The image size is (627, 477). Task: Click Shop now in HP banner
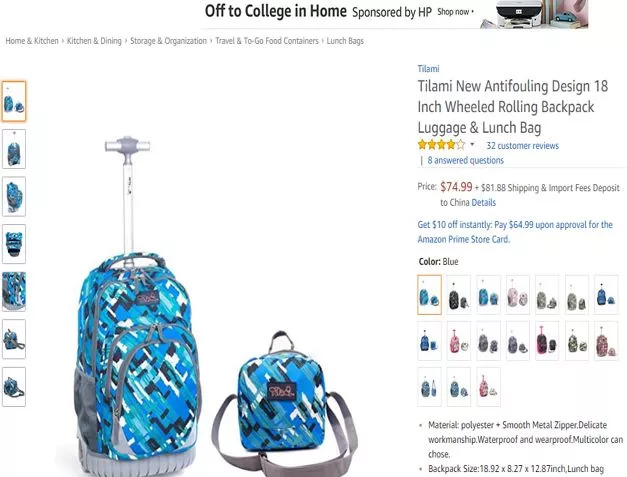click(x=453, y=12)
